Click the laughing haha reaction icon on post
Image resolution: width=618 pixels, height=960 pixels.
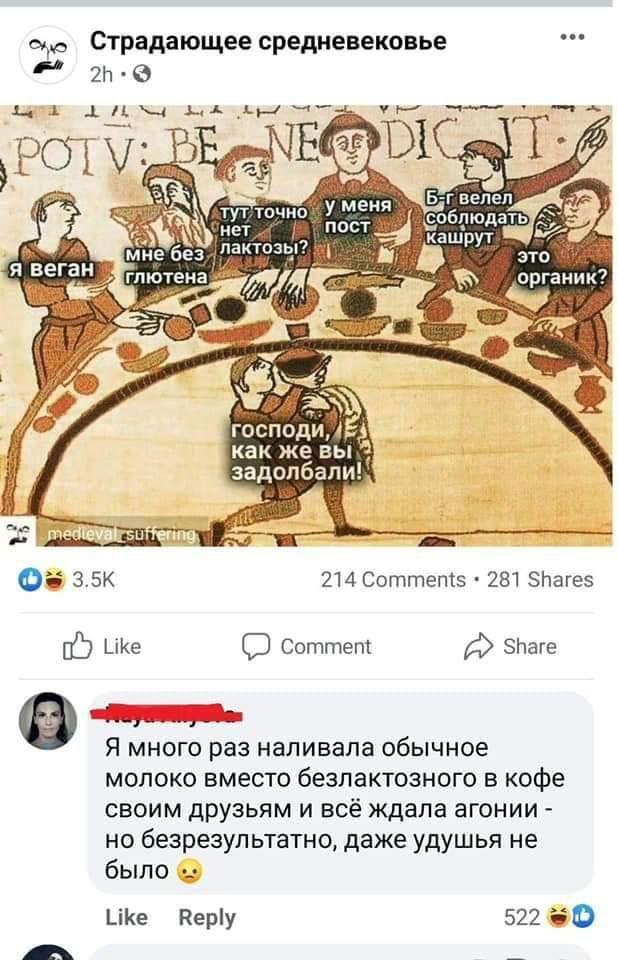54,579
